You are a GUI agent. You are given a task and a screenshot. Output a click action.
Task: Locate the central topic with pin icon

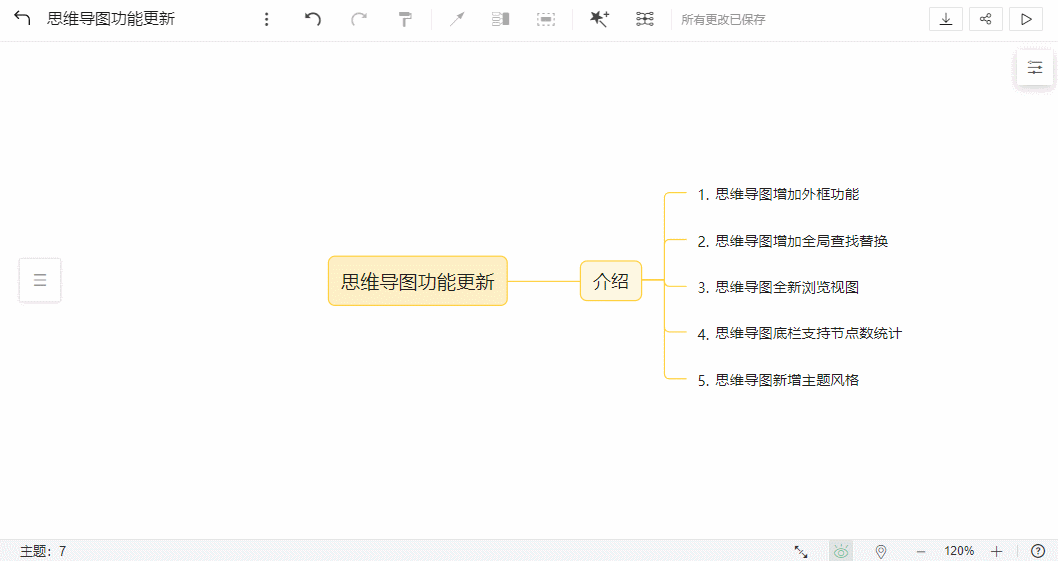[881, 552]
